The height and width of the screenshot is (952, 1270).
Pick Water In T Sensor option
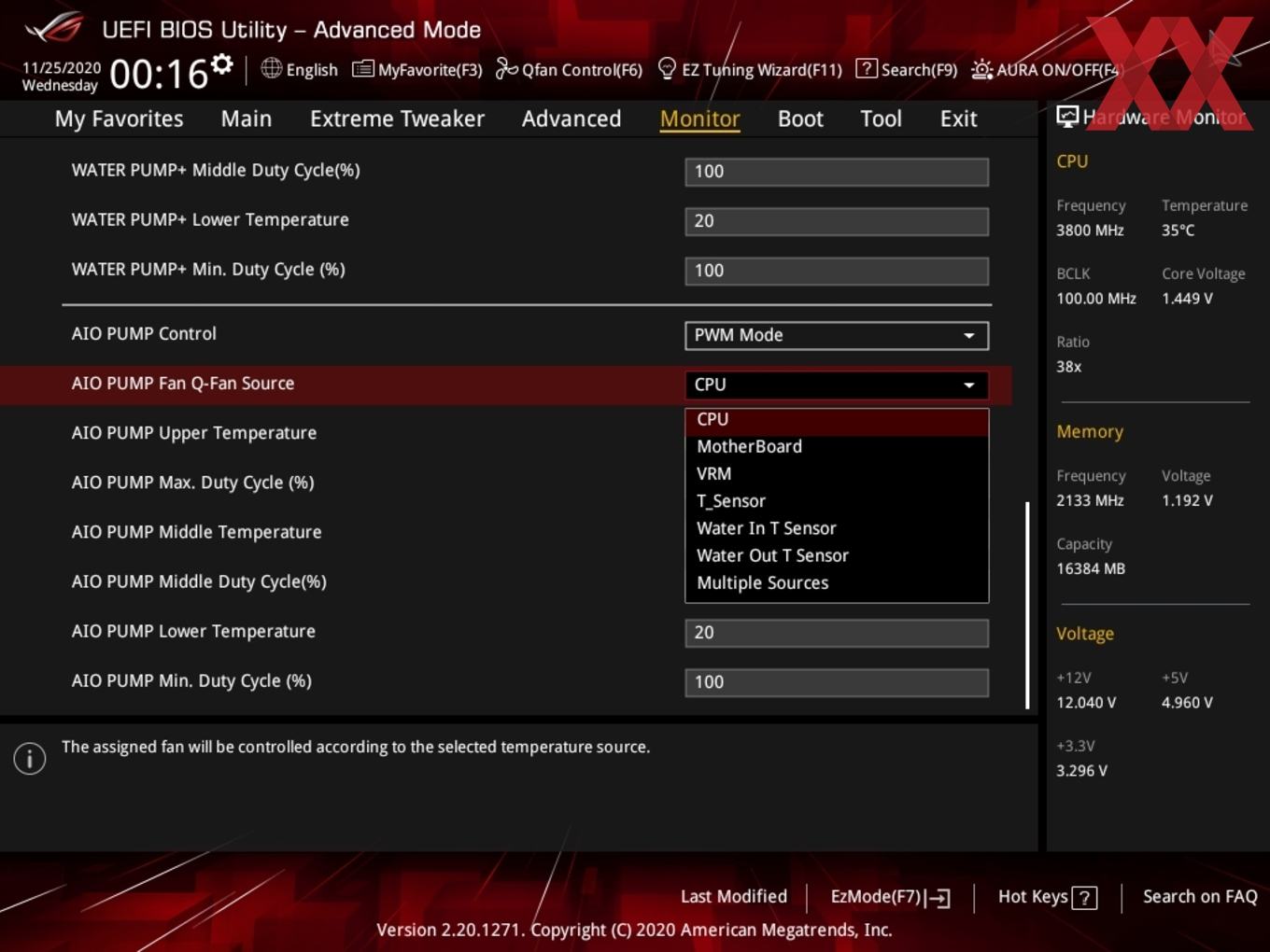pyautogui.click(x=837, y=528)
